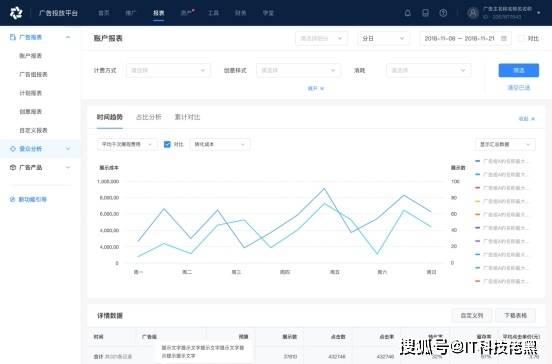Open the 新功能引导 link
Viewport: 552px width, 364px height.
click(32, 199)
